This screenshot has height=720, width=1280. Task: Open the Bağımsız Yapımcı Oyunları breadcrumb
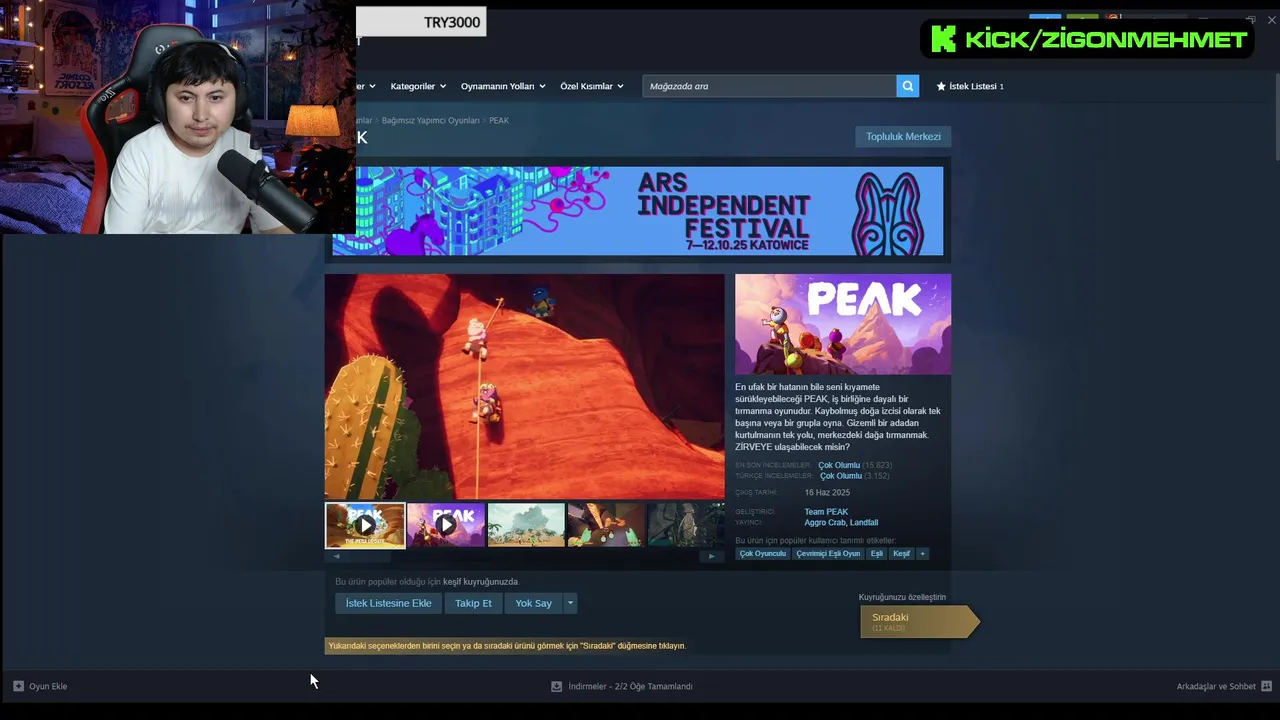pyautogui.click(x=430, y=120)
